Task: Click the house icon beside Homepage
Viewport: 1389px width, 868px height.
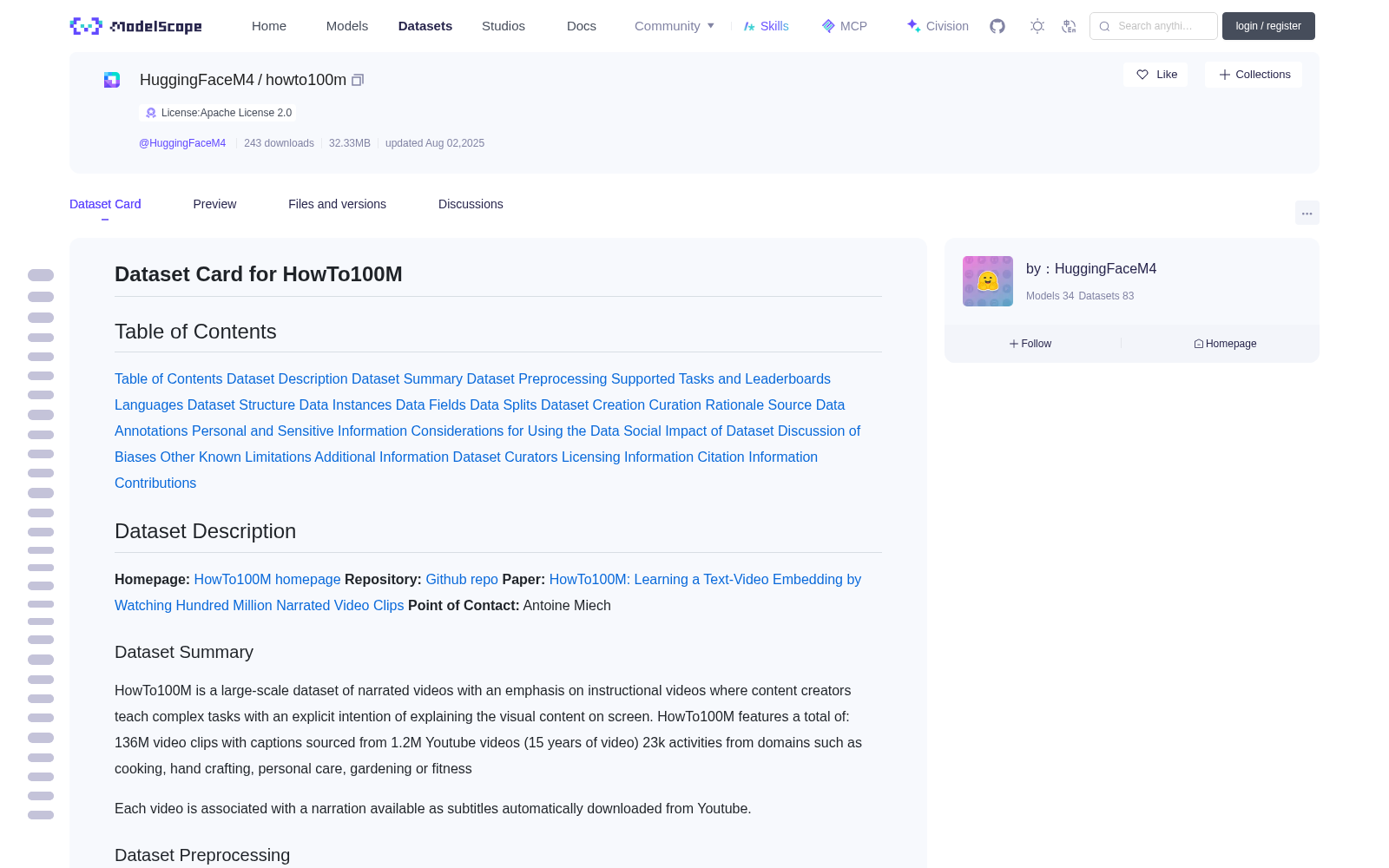Action: pyautogui.click(x=1199, y=344)
